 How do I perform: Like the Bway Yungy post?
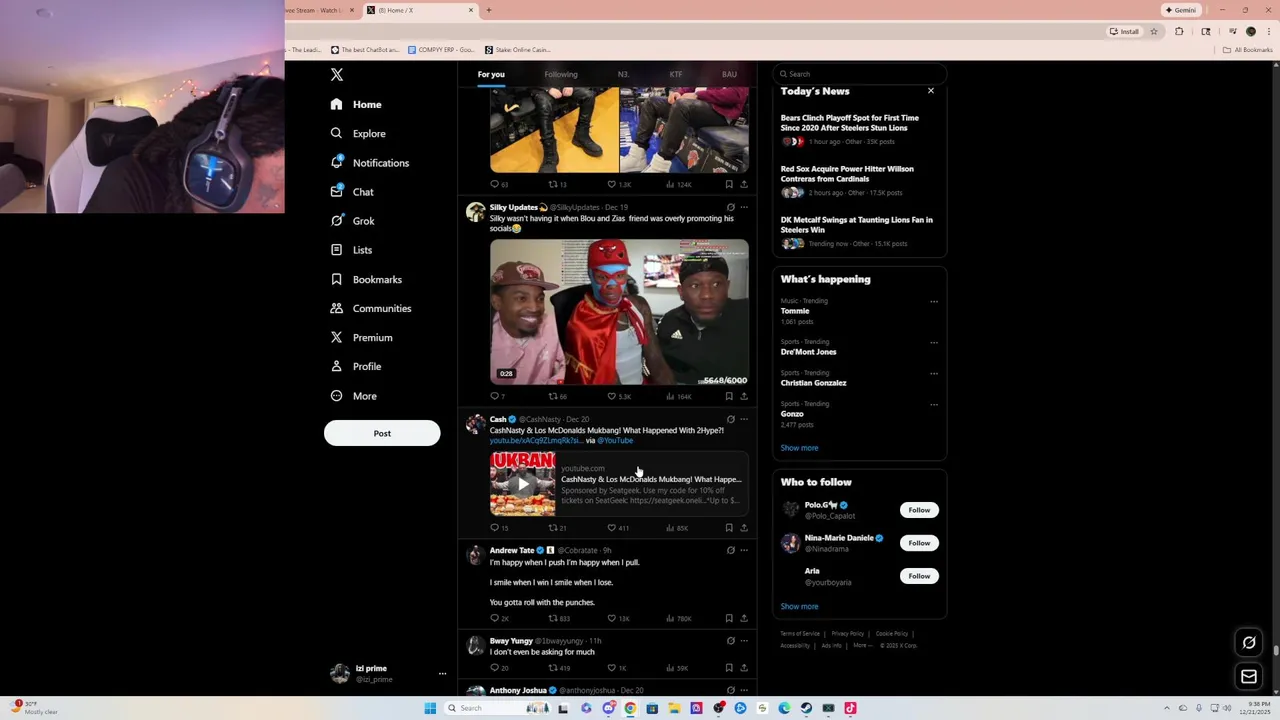coord(612,667)
